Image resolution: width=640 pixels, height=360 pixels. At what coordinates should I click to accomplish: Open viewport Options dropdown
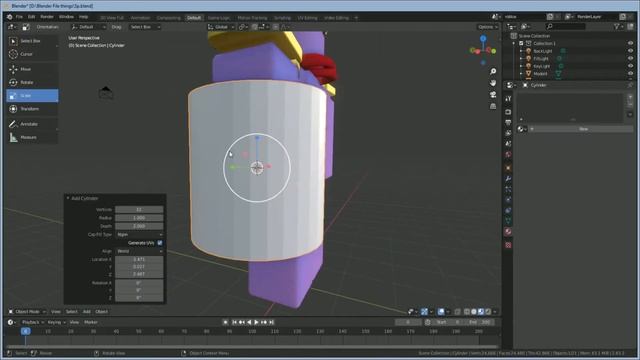[x=487, y=27]
